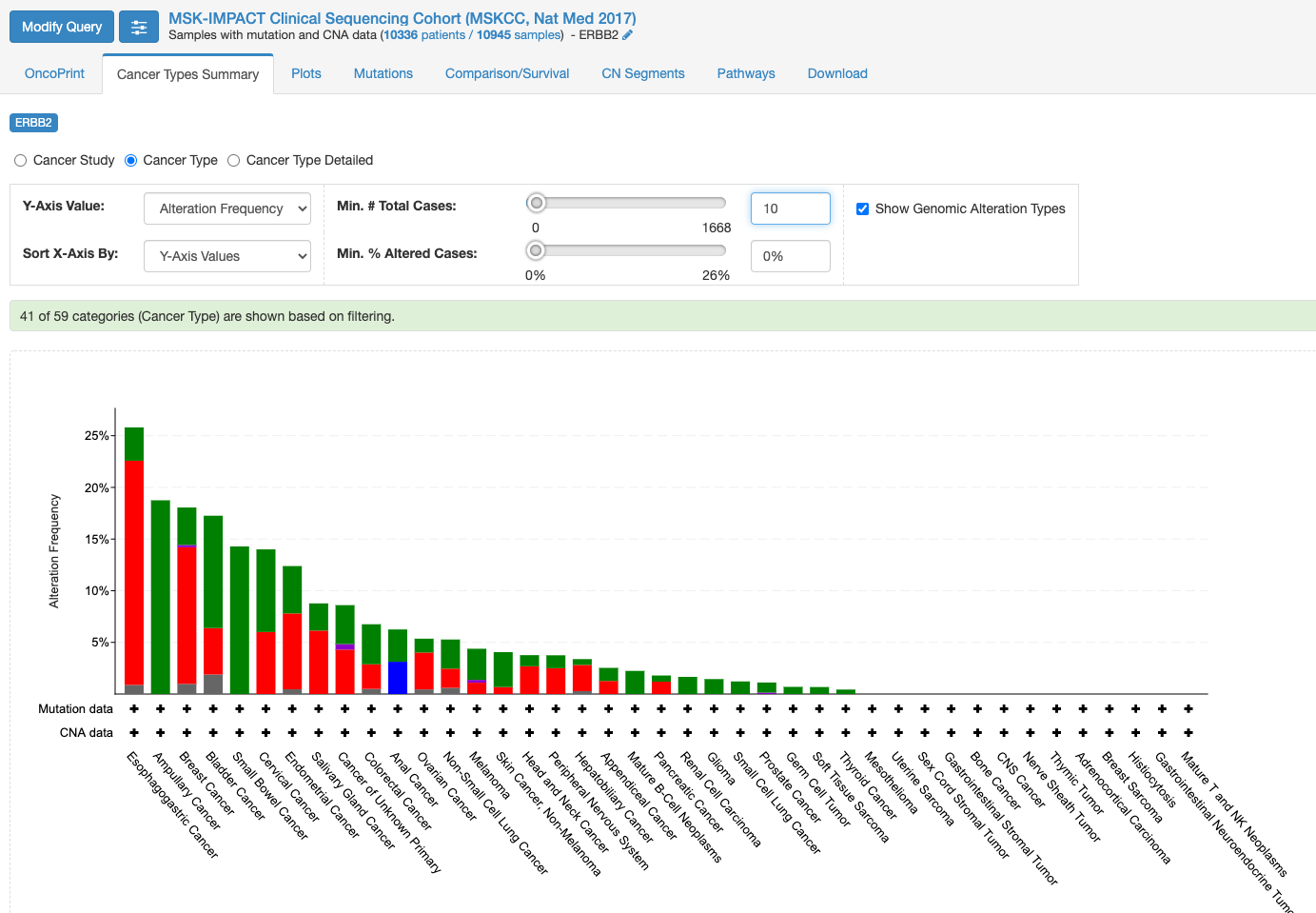Screen dimensions: 1316x913
Task: Click the pencil edit icon beside ERBB2
Action: coord(628,35)
